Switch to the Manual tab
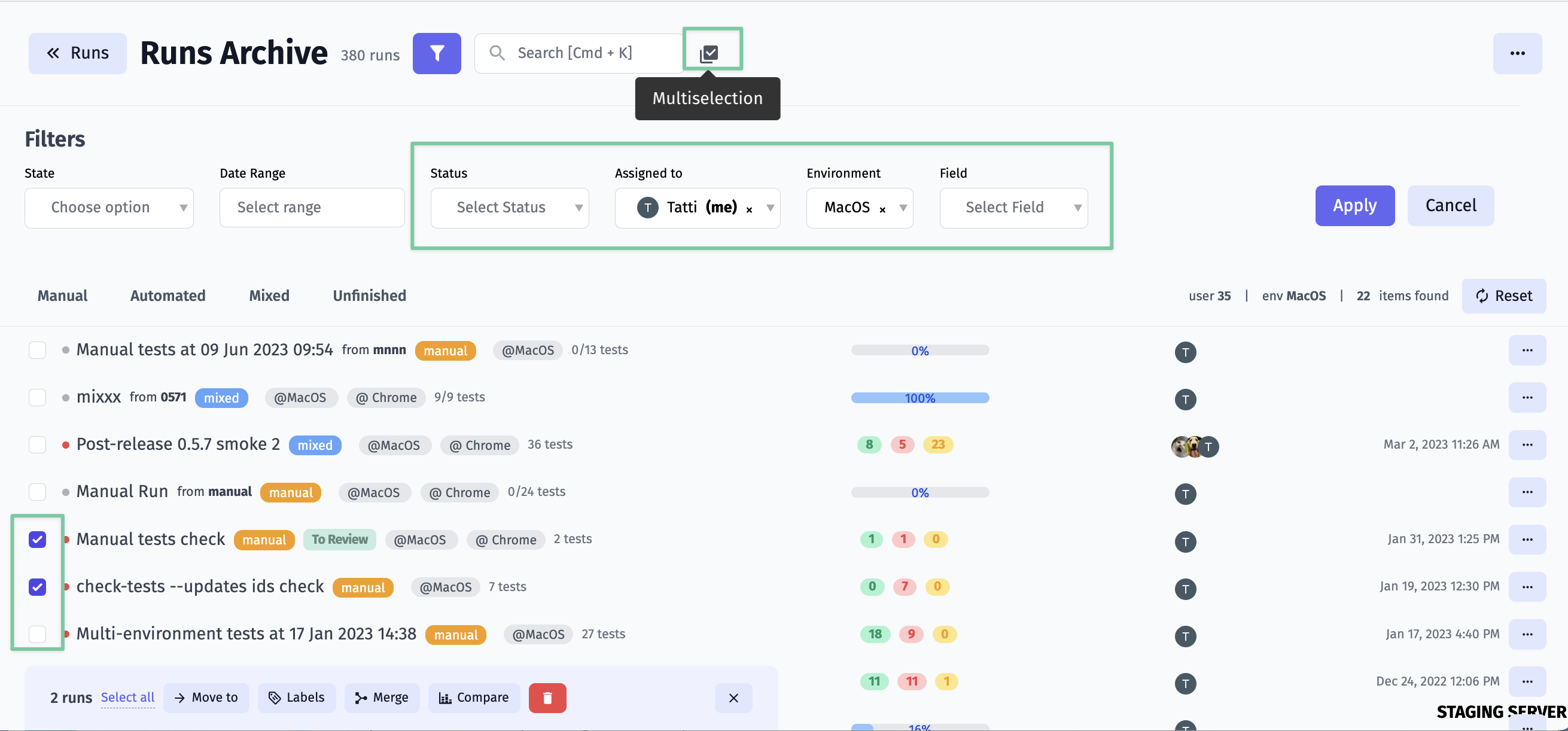The width and height of the screenshot is (1568, 731). tap(63, 296)
